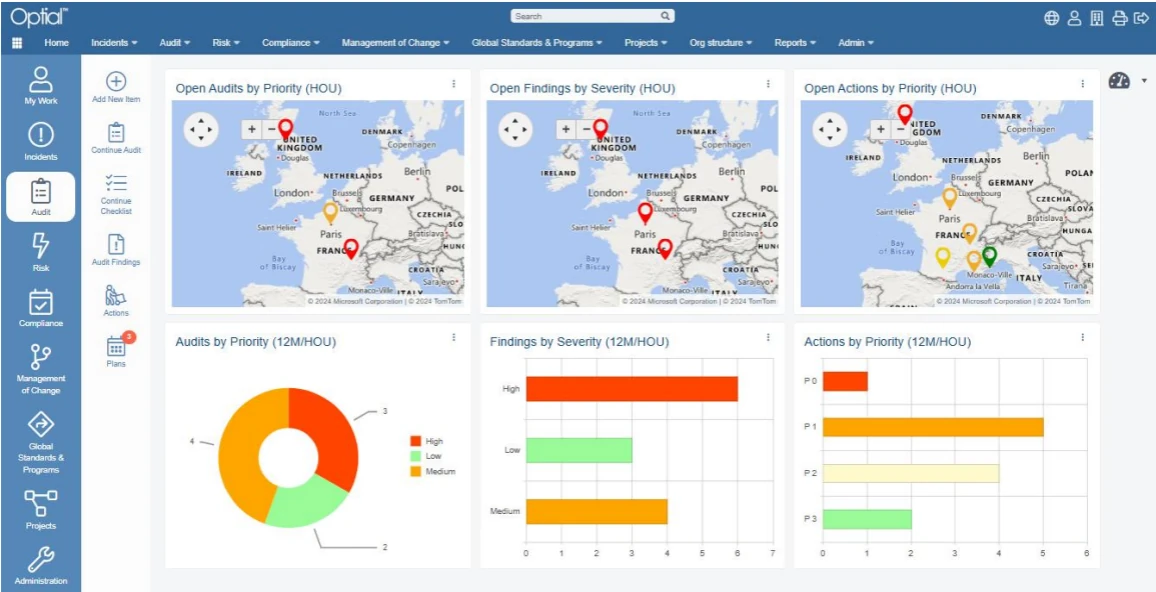The image size is (1156, 592).
Task: Expand the Compliance top menu
Action: (290, 43)
